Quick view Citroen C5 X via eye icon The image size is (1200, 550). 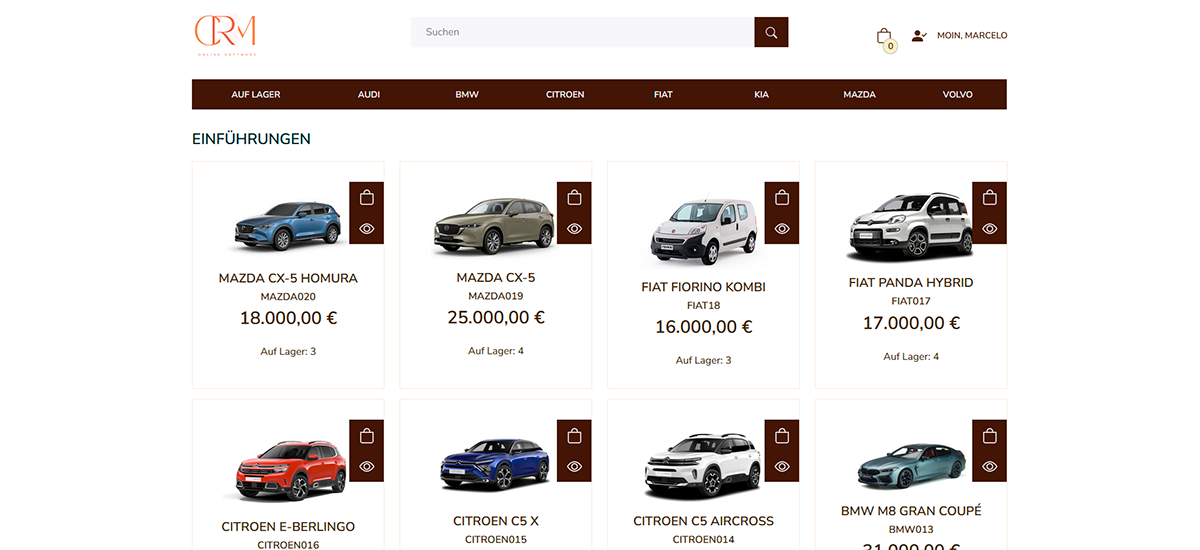[574, 466]
